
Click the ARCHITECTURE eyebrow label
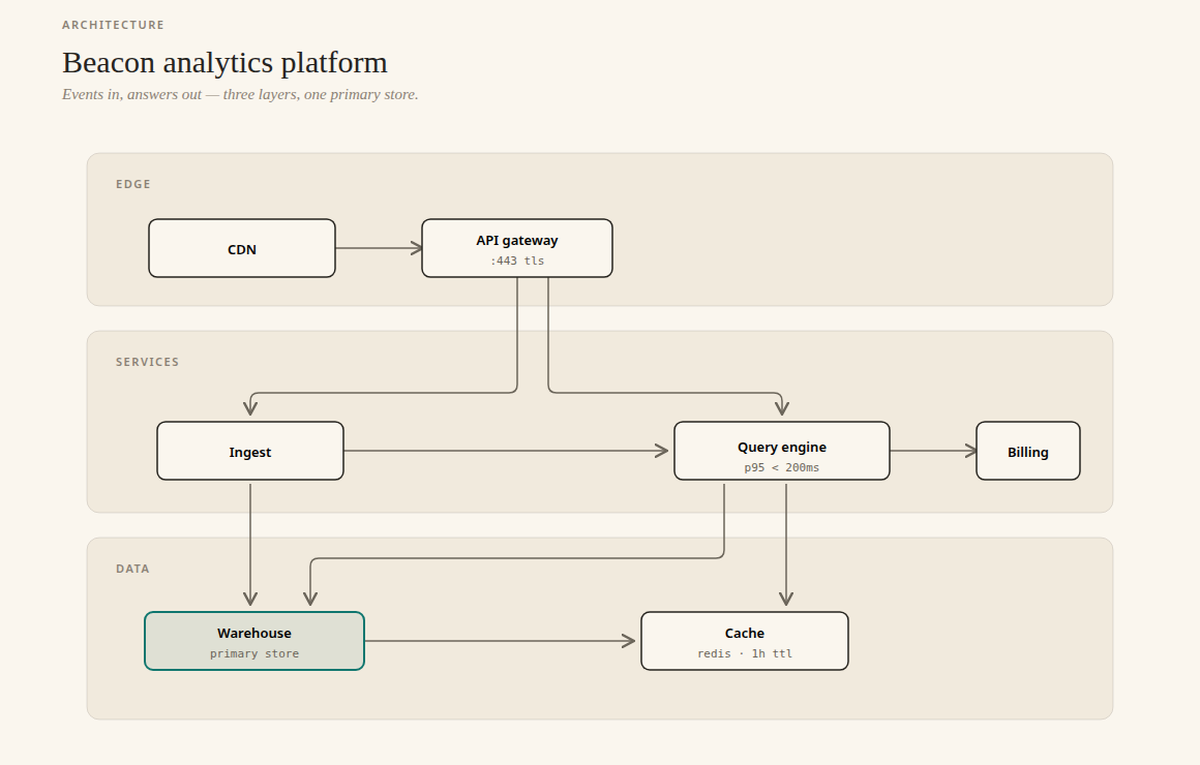(x=113, y=25)
